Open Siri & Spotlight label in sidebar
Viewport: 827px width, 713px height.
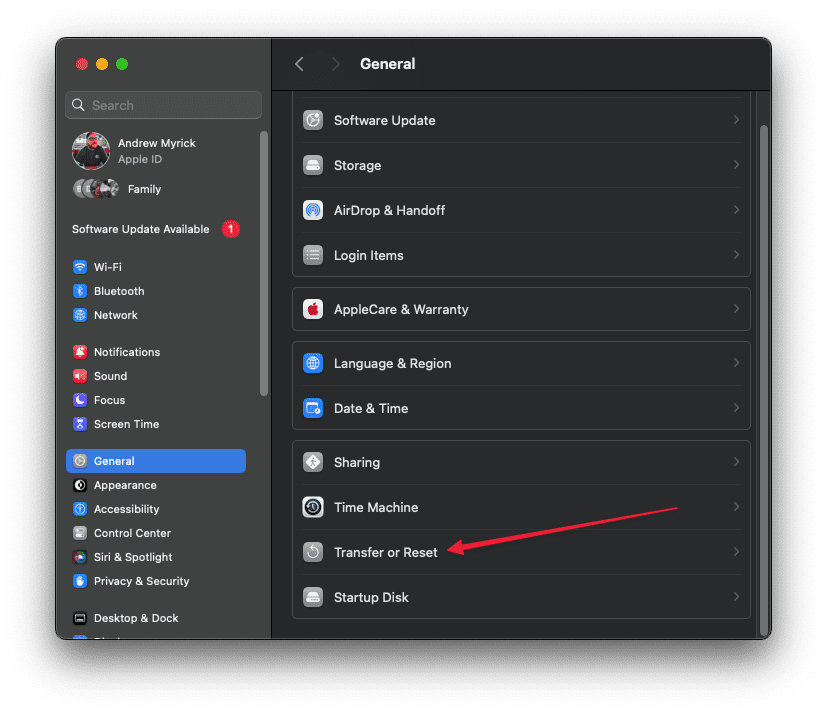point(133,557)
